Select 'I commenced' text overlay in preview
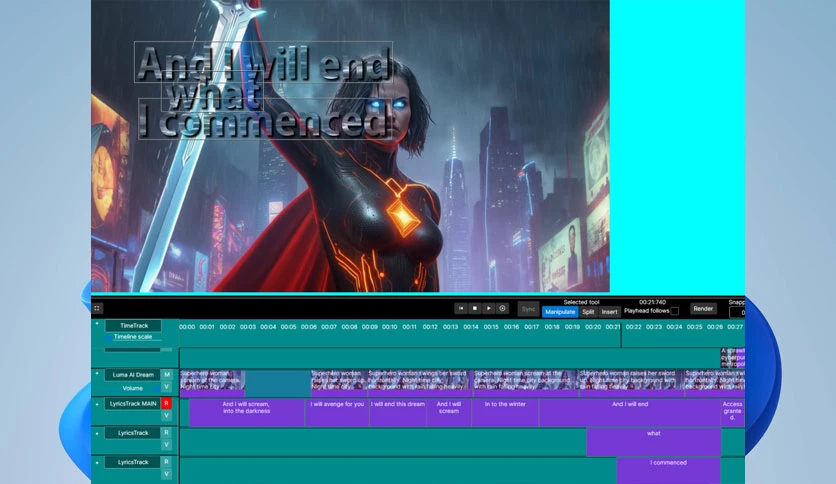Viewport: 836px width, 484px height. coord(264,120)
